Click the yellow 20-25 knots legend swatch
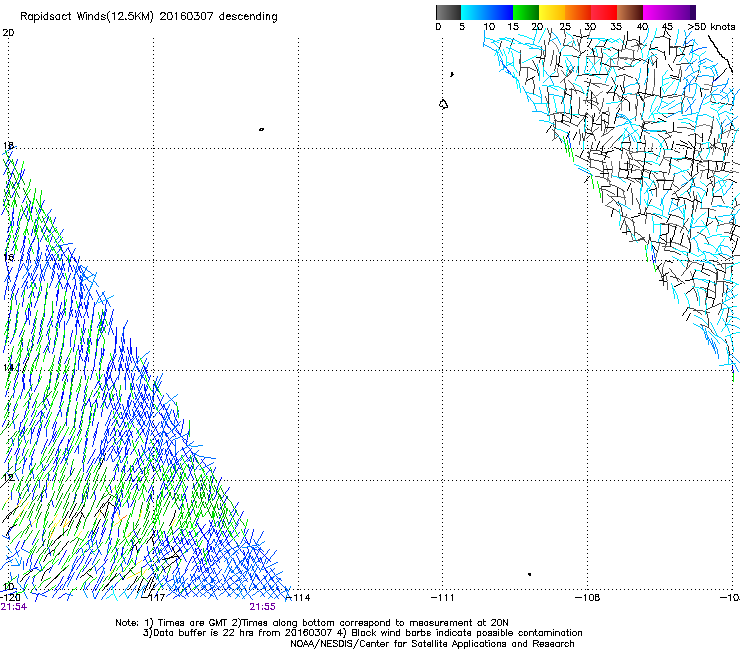Screen dimensions: 740x650 pyautogui.click(x=552, y=12)
